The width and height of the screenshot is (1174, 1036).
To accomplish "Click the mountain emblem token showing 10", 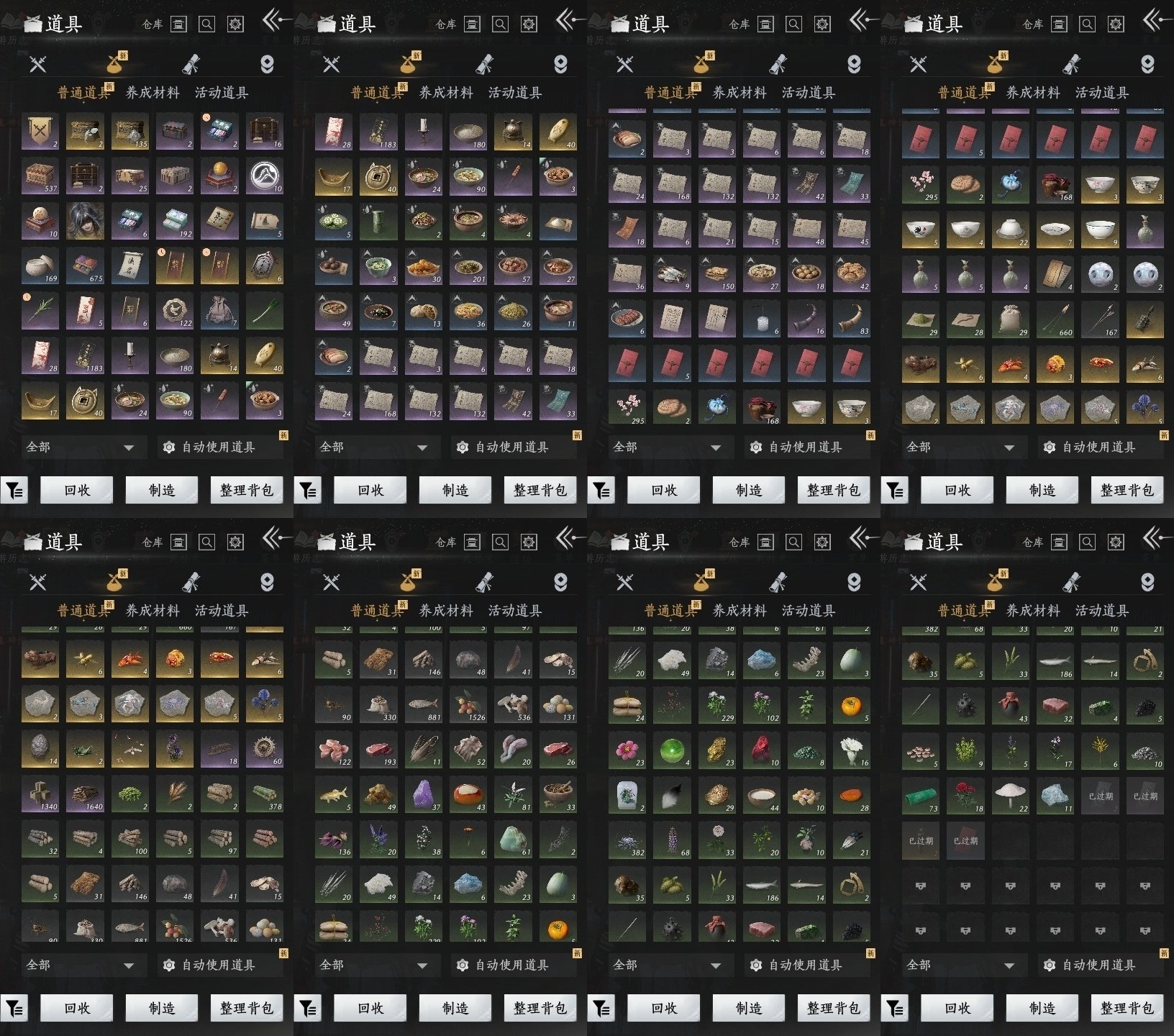I will pyautogui.click(x=265, y=176).
